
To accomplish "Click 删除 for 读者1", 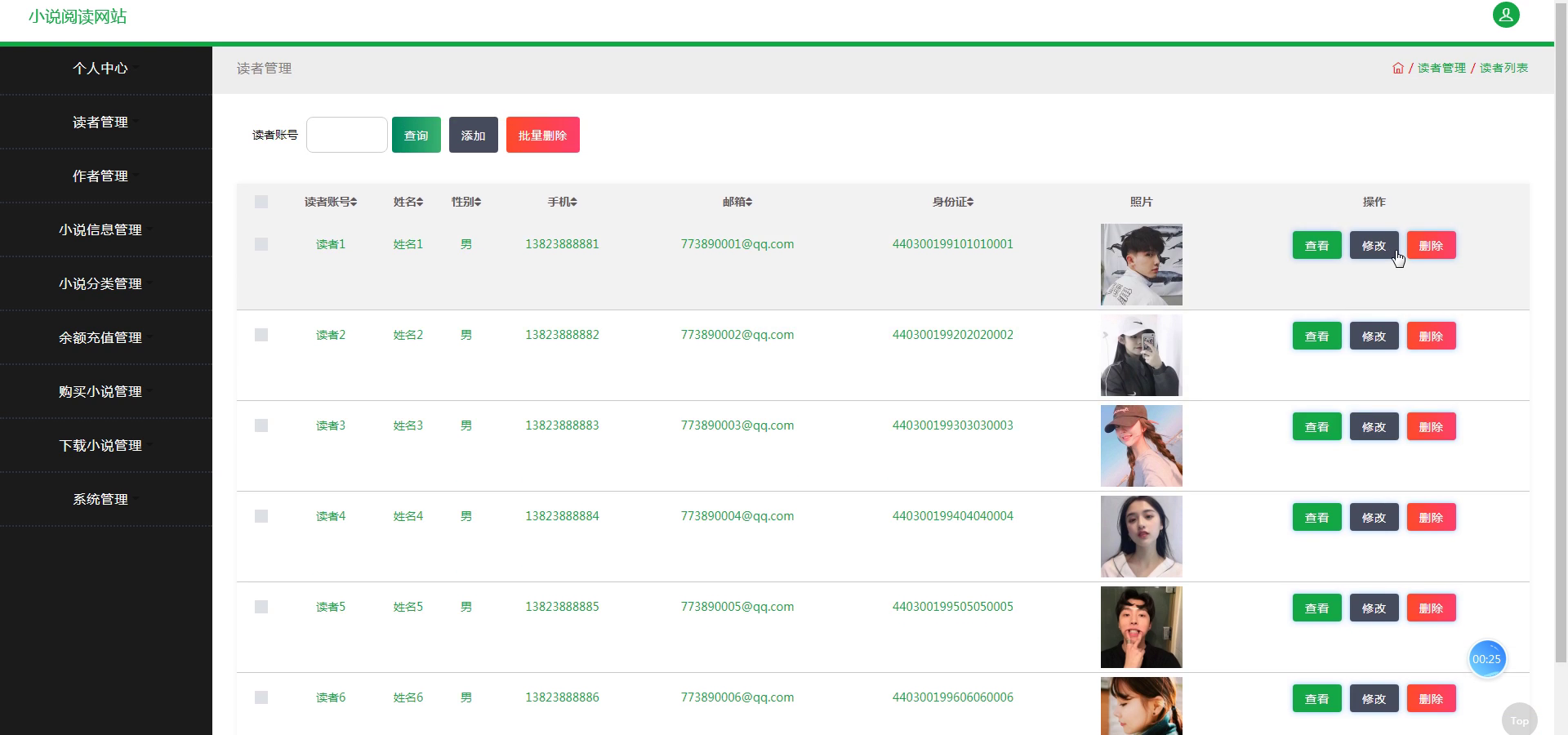I will [x=1432, y=245].
